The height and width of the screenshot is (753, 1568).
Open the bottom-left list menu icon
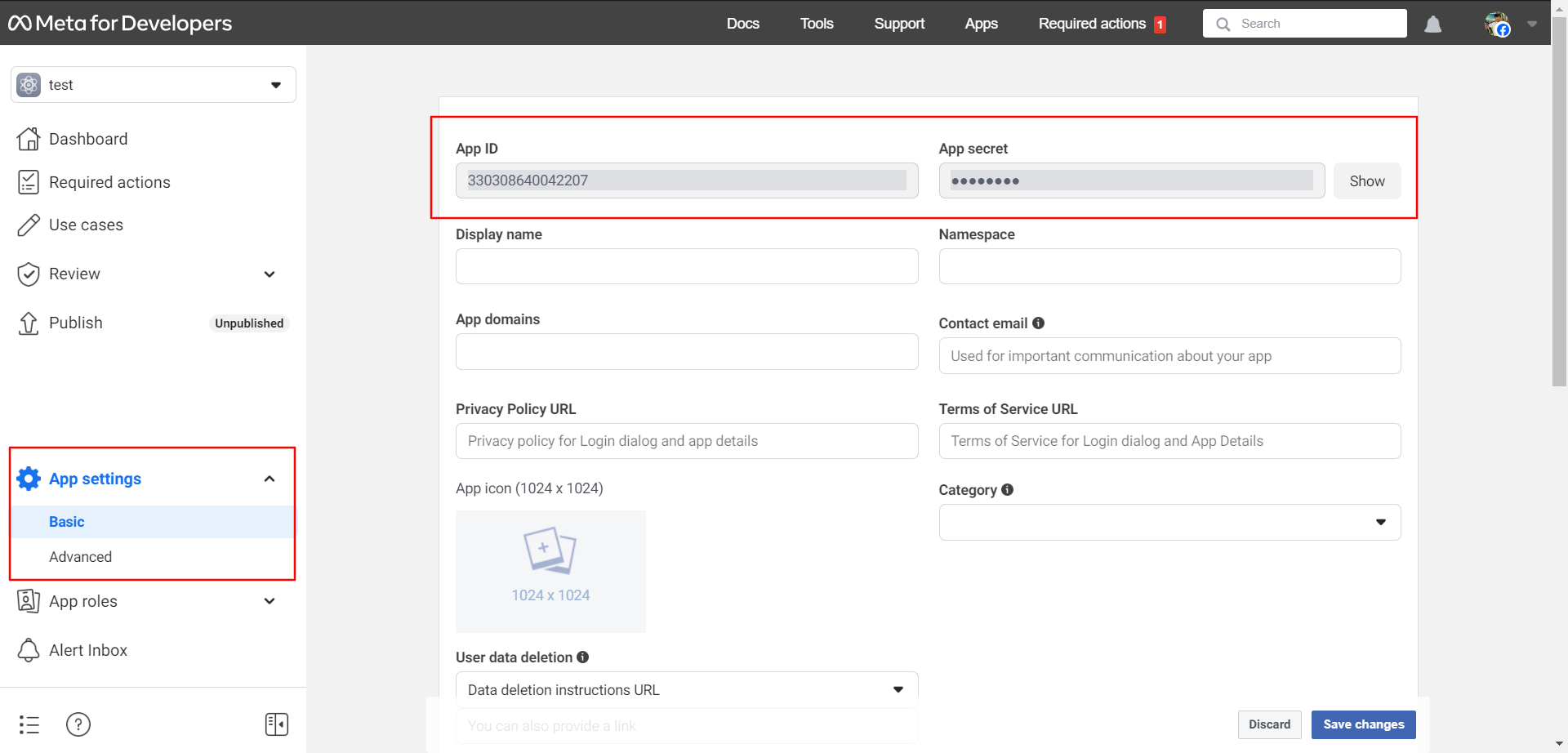(x=29, y=724)
